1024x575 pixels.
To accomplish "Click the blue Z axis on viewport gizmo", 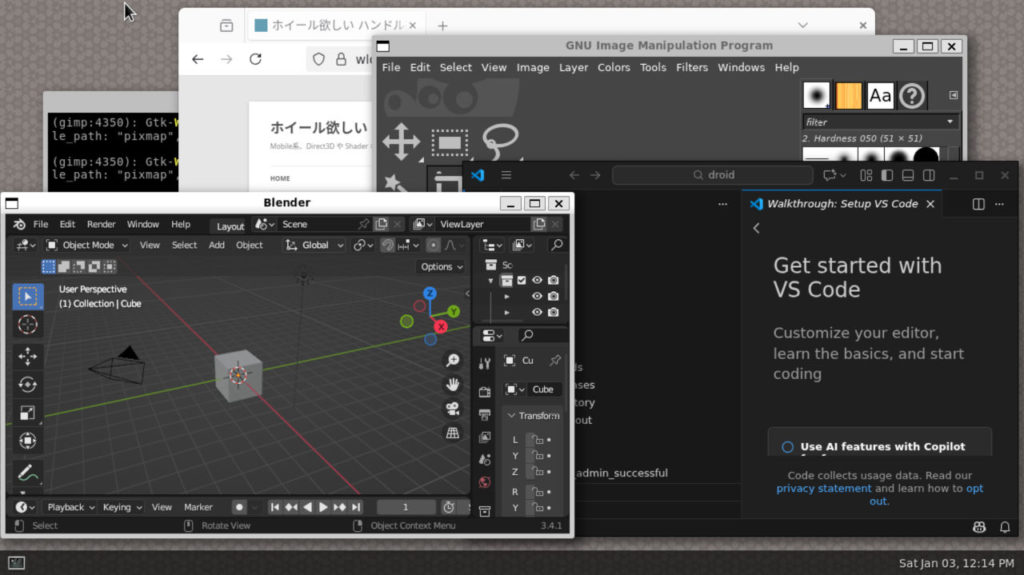I will click(x=429, y=293).
